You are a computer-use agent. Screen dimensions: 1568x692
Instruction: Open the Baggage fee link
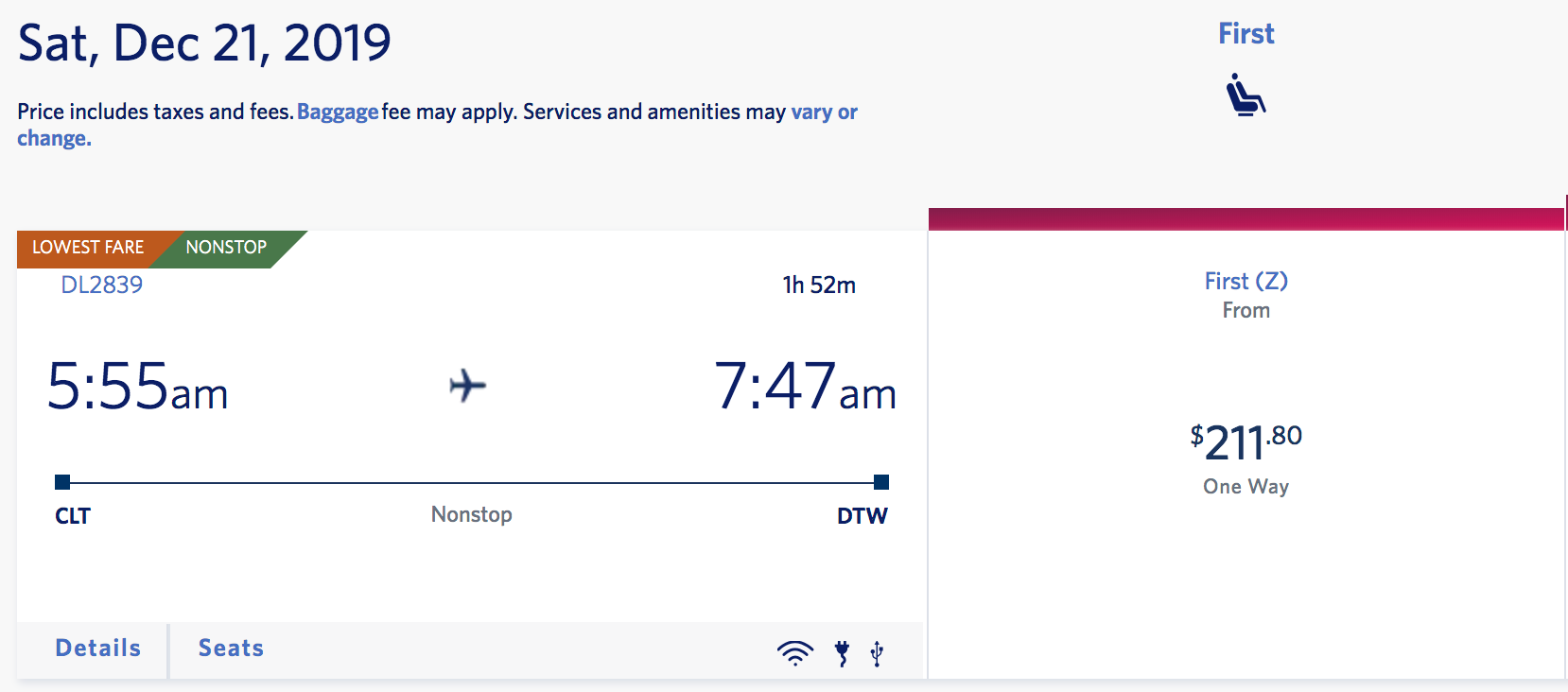338,112
